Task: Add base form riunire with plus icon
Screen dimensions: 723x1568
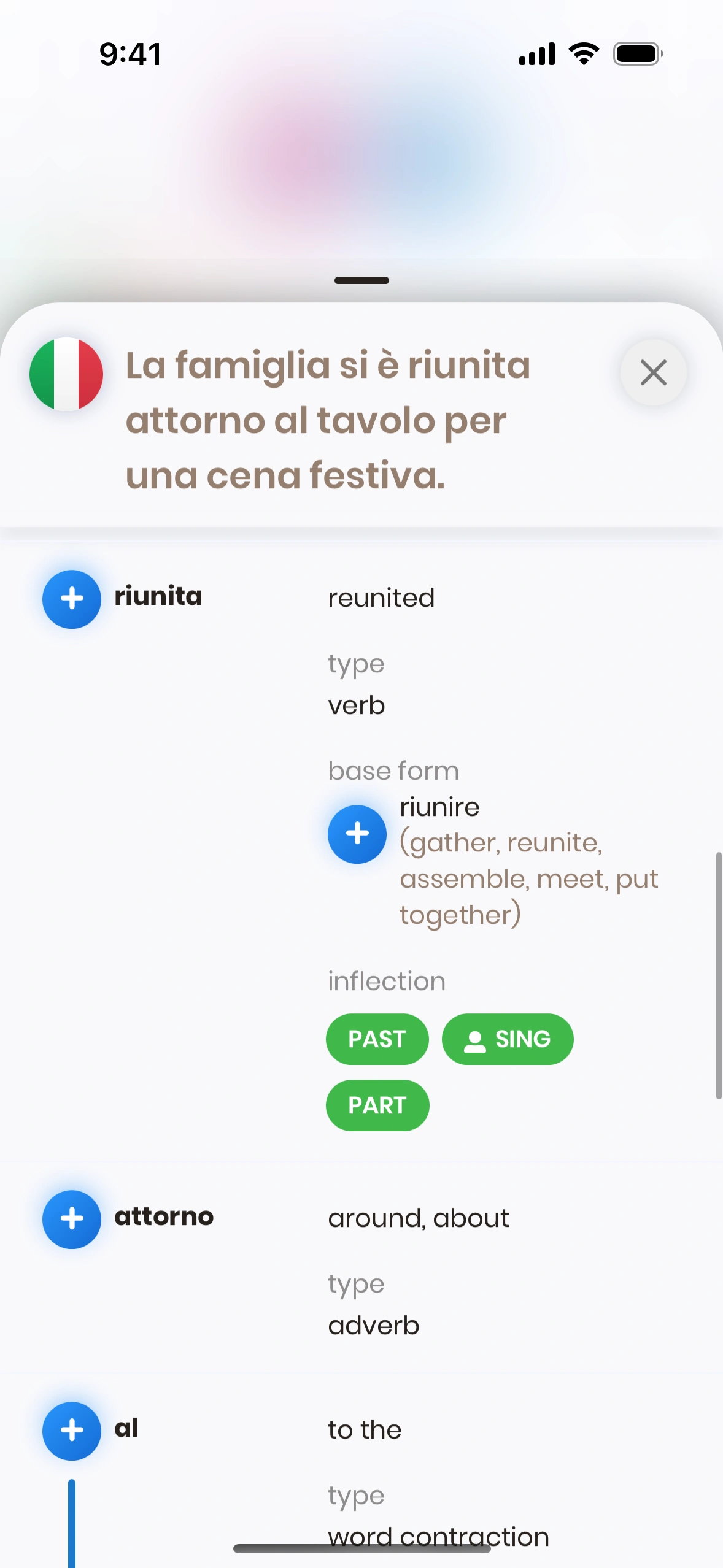Action: pos(357,834)
